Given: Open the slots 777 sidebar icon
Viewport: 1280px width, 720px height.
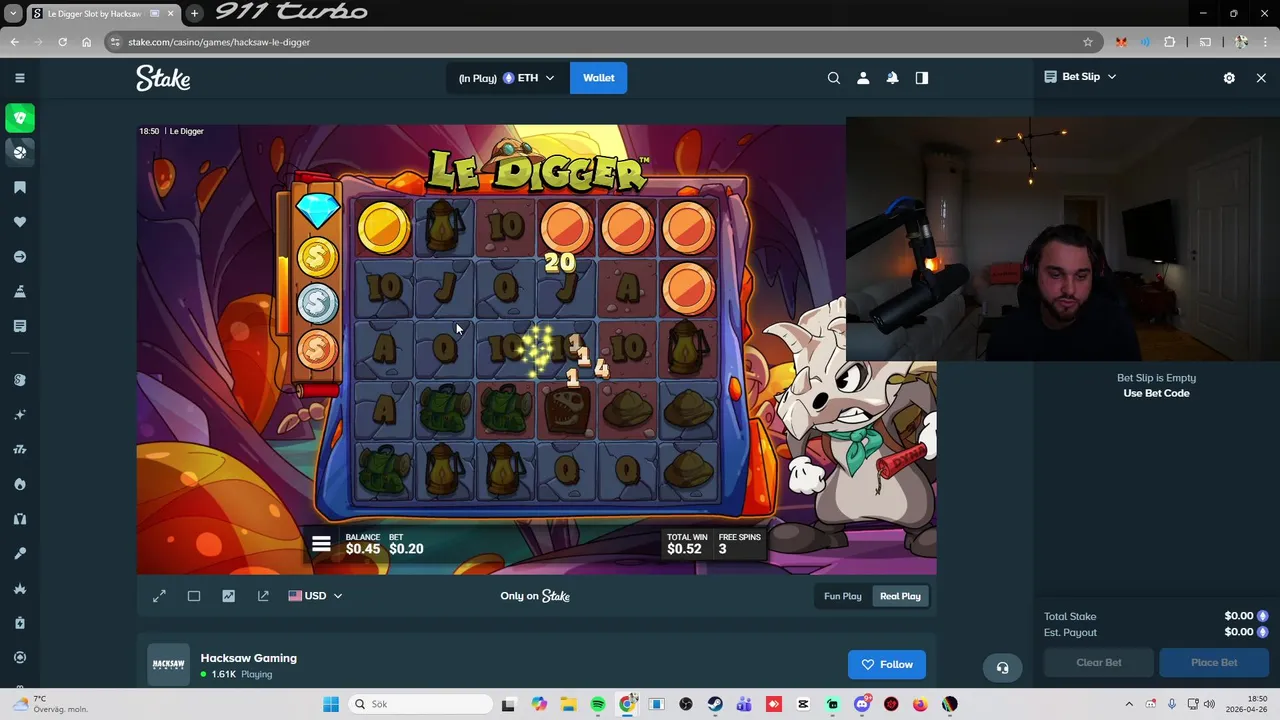Looking at the screenshot, I should click(x=20, y=450).
